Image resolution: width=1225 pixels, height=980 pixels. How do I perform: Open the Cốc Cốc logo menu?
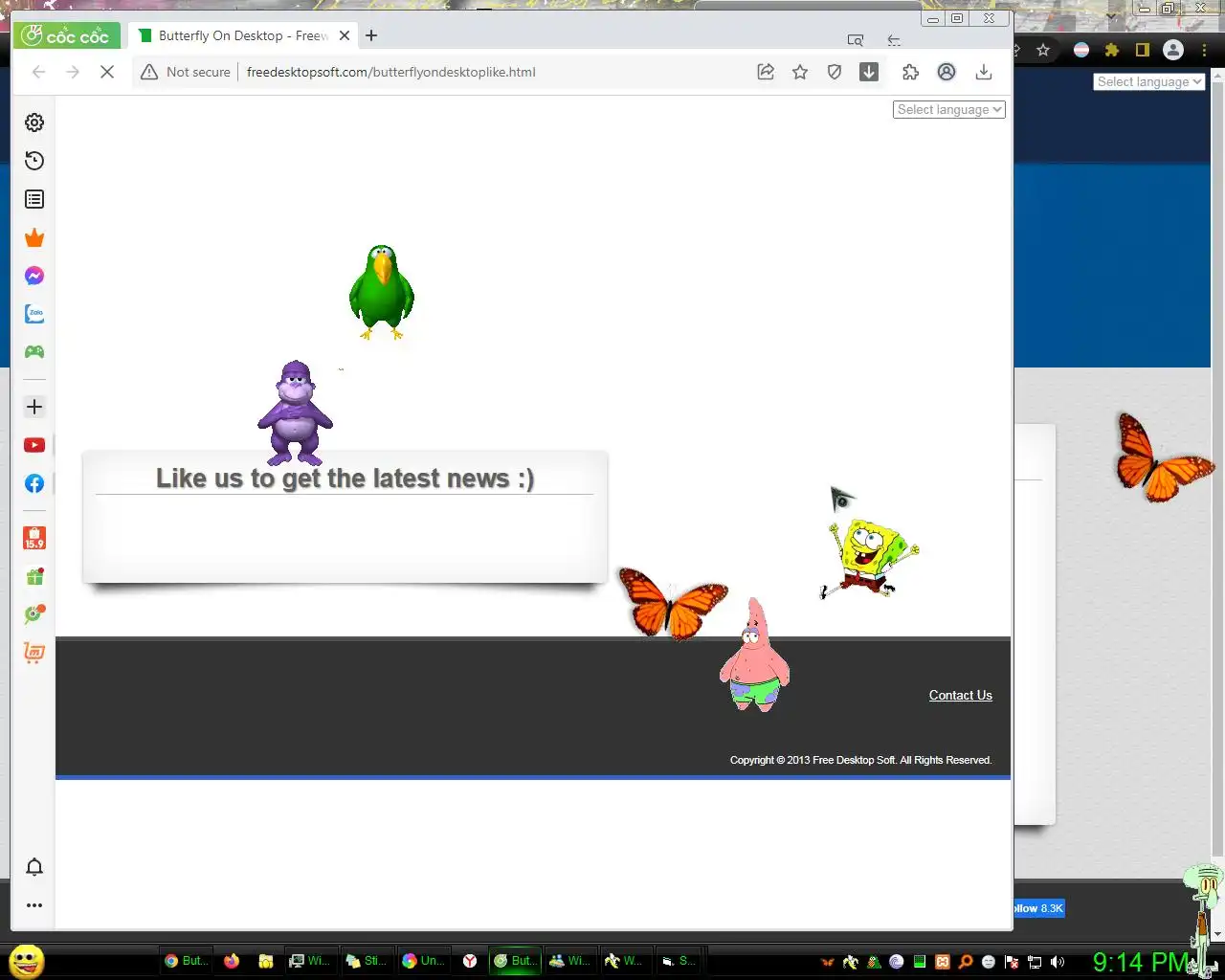(66, 35)
